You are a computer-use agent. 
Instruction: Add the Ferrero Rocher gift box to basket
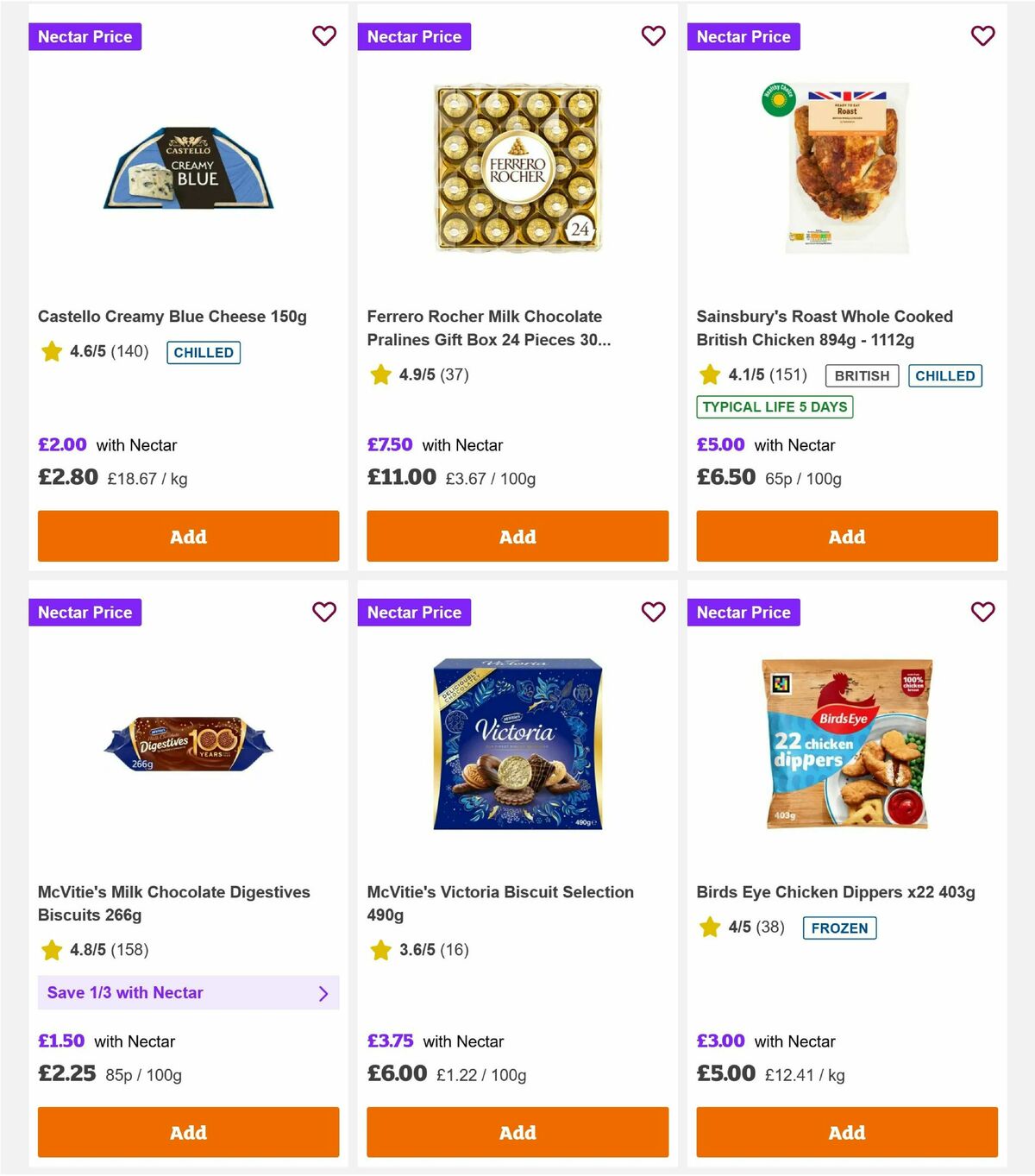tap(517, 536)
